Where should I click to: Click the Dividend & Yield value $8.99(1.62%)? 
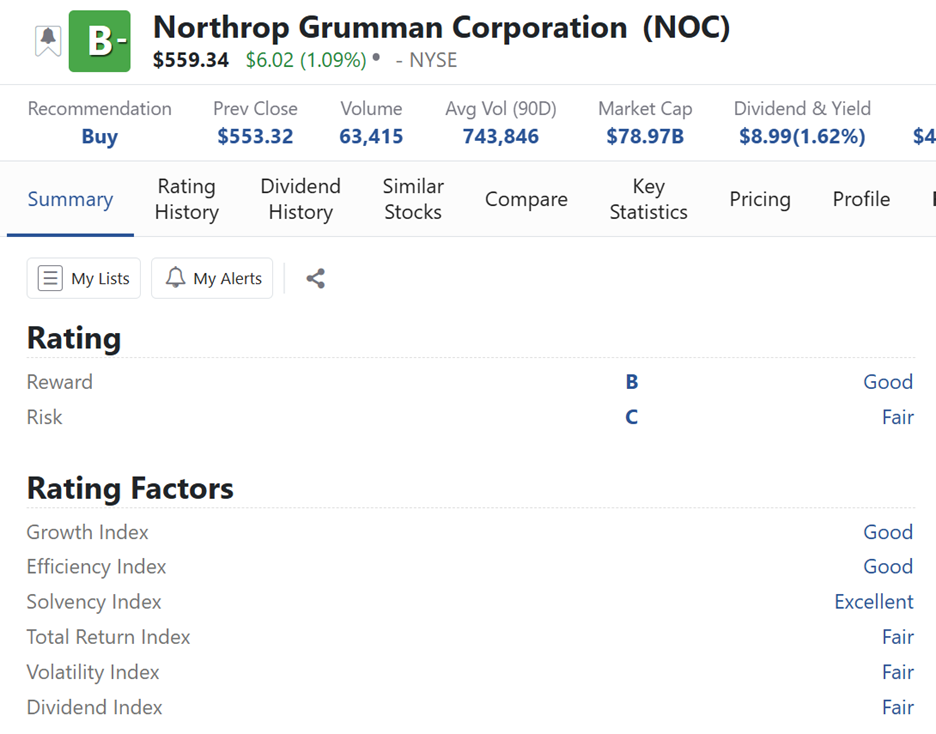[x=802, y=137]
